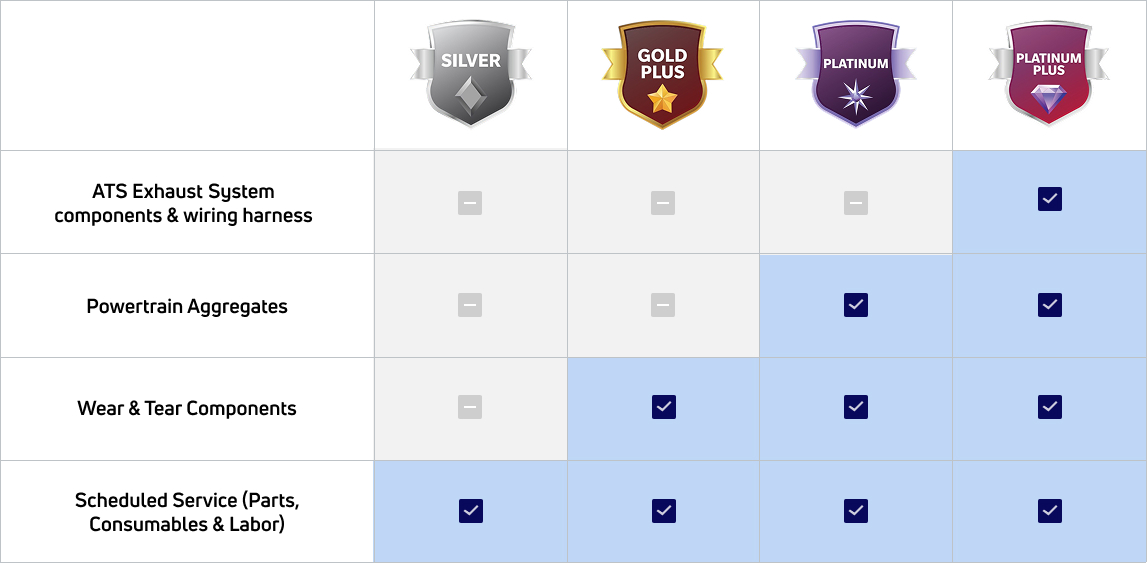Image resolution: width=1147 pixels, height=563 pixels.
Task: Click Silver's ATS Exhaust System dash icon
Action: 470,203
